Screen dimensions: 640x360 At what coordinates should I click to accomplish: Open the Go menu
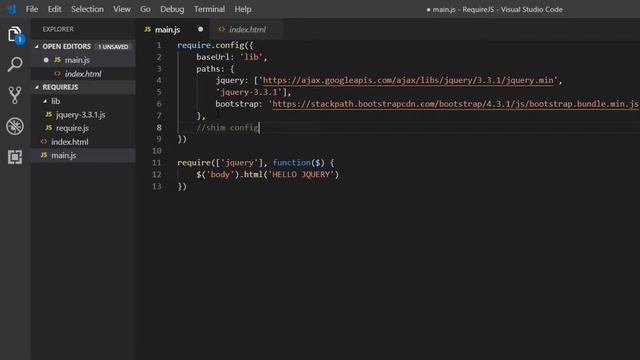[145, 9]
